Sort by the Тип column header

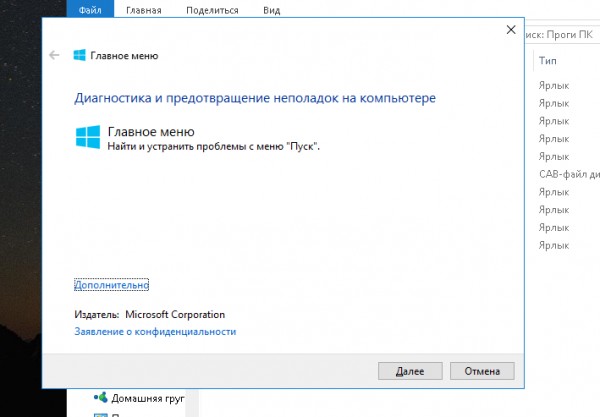click(x=548, y=61)
